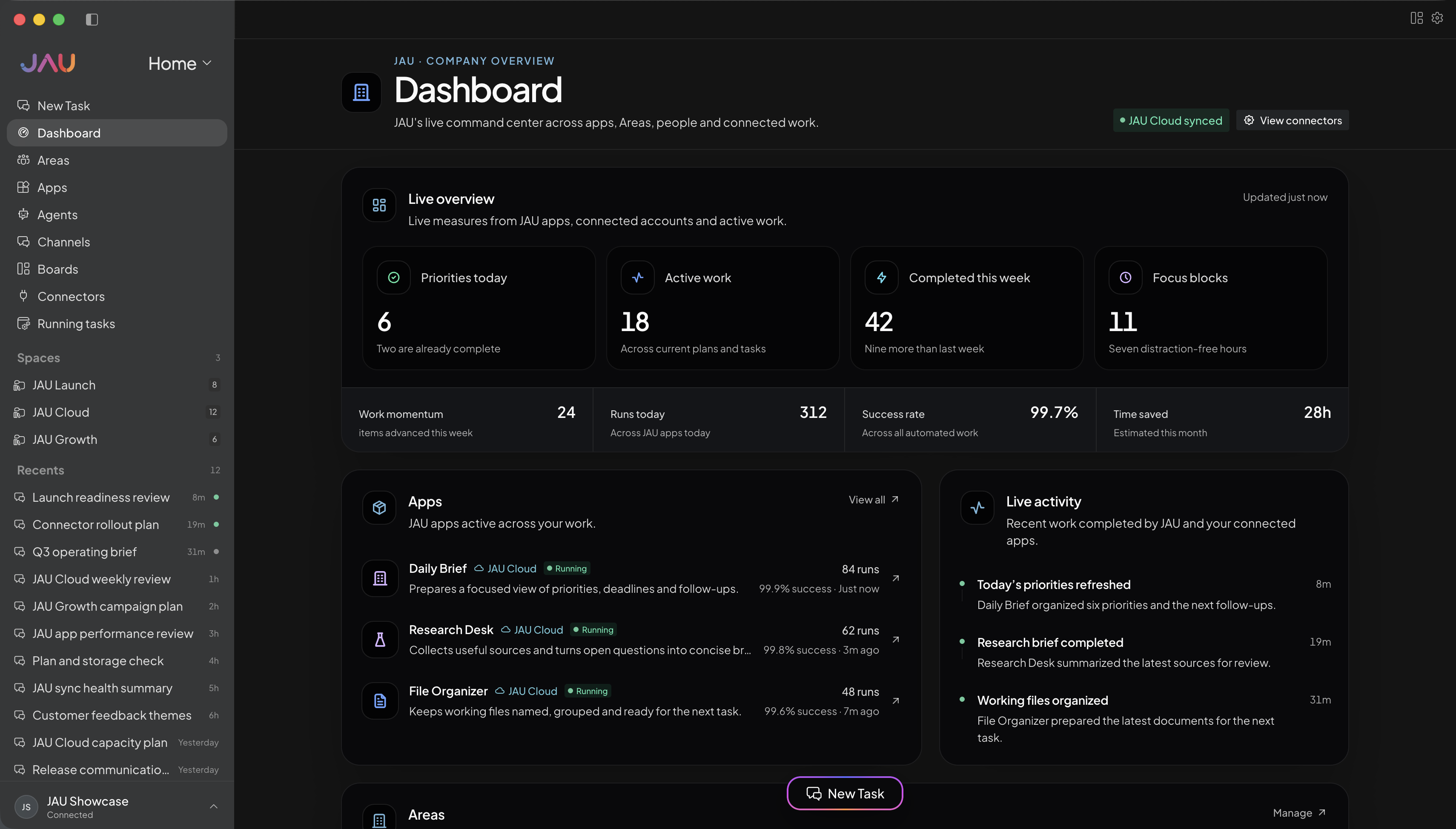Click the floating New Task button

pos(845,793)
